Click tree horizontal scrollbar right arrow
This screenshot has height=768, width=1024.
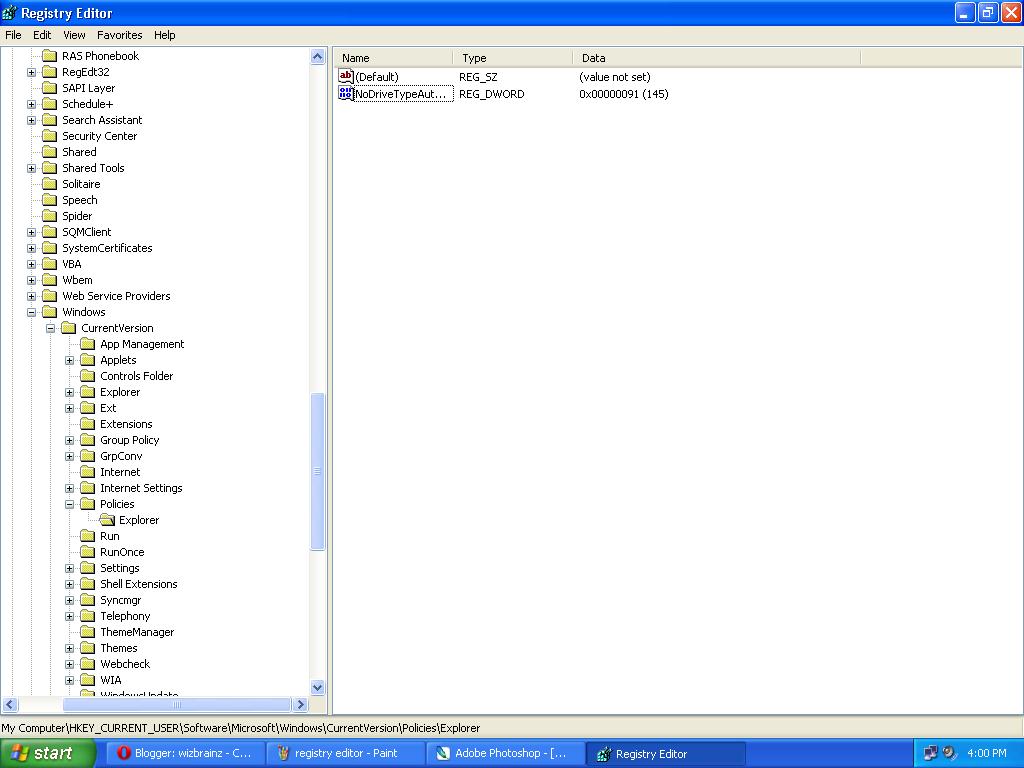point(301,705)
